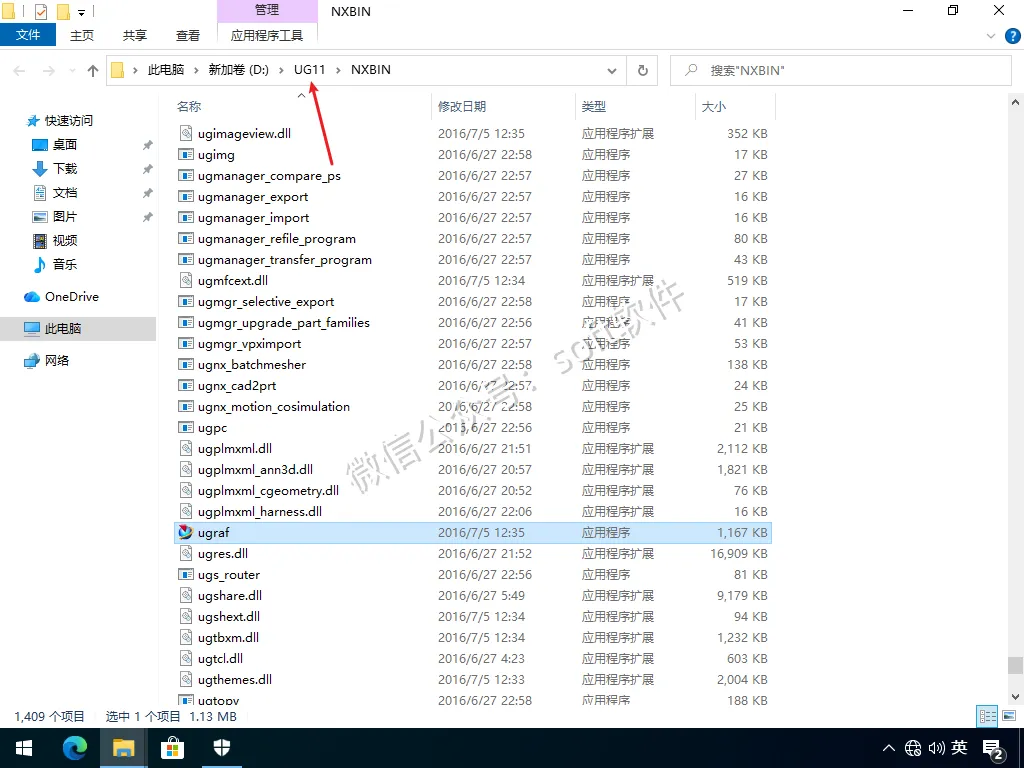Switch to the 查看 ribbon tab
Image resolution: width=1024 pixels, height=768 pixels.
click(187, 35)
